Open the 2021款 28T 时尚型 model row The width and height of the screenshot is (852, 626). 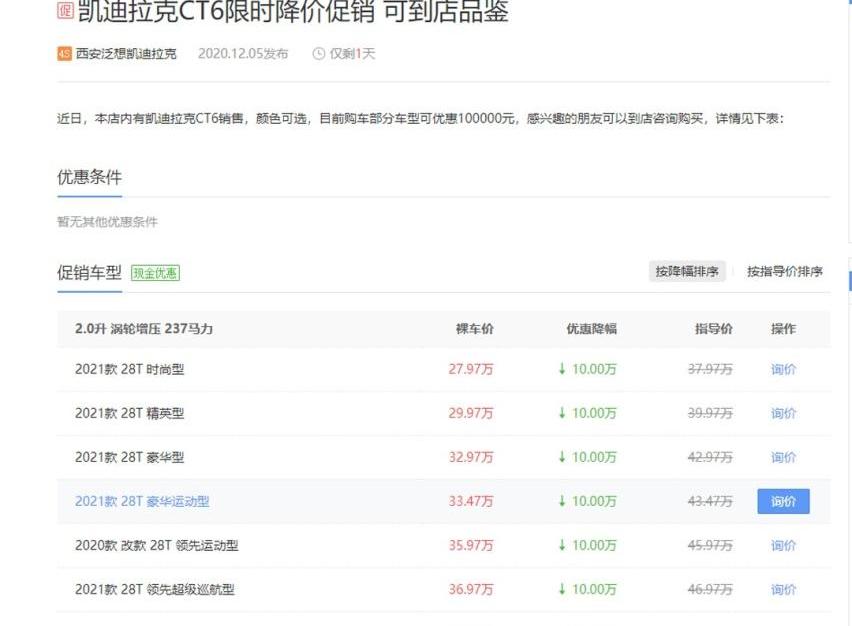click(x=443, y=370)
